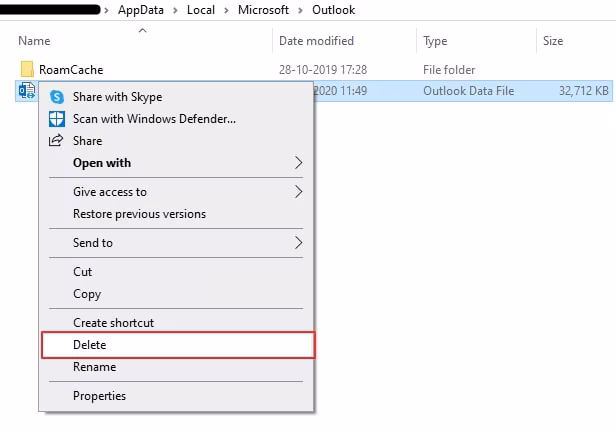Open the AppData breadcrumb segment
The height and width of the screenshot is (432, 616).
(142, 10)
